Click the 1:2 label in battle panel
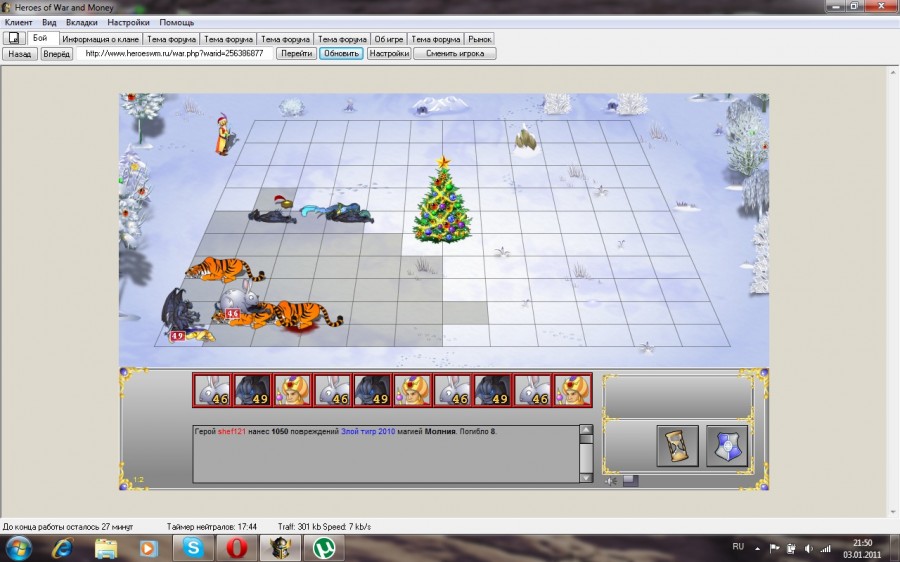900x562 pixels. (x=138, y=479)
